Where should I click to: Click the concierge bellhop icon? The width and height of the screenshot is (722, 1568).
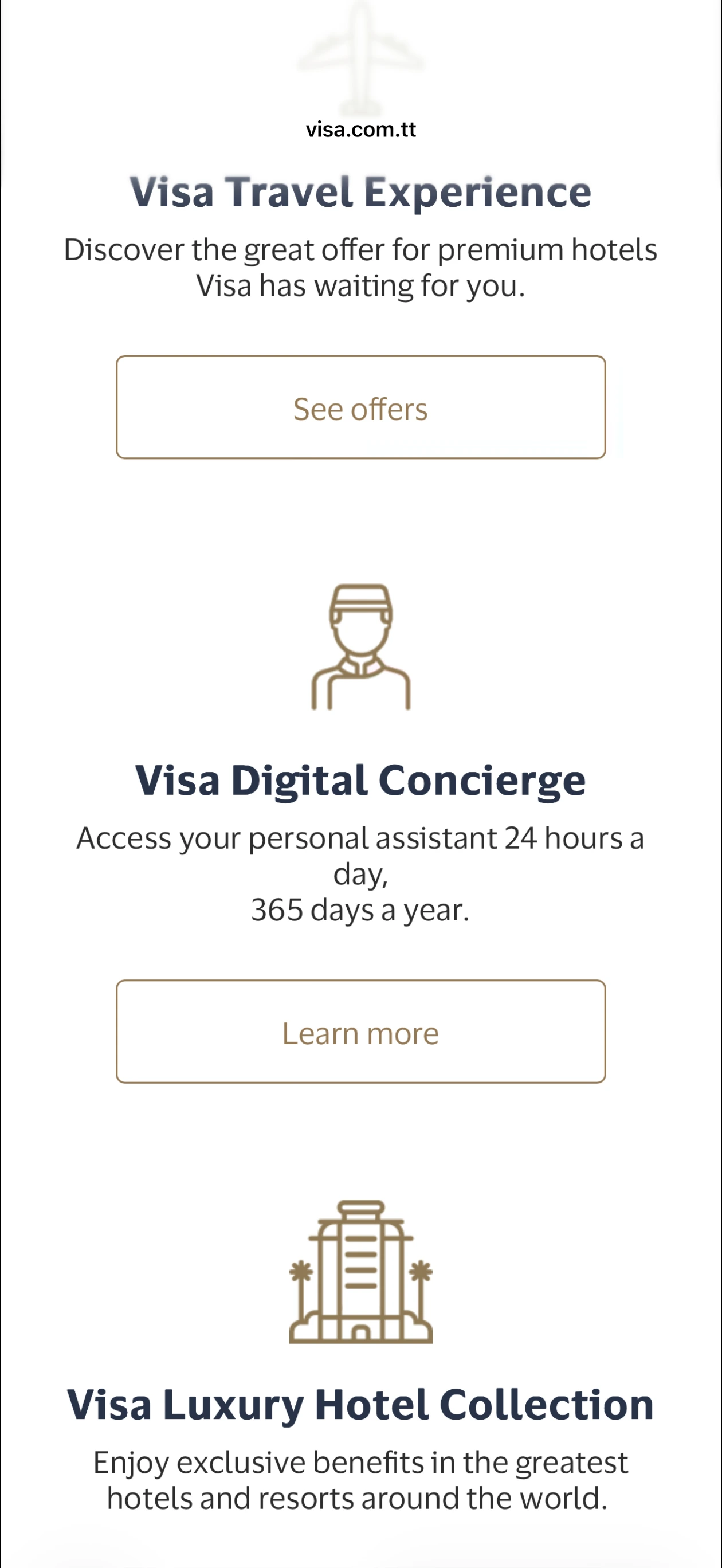click(x=361, y=648)
